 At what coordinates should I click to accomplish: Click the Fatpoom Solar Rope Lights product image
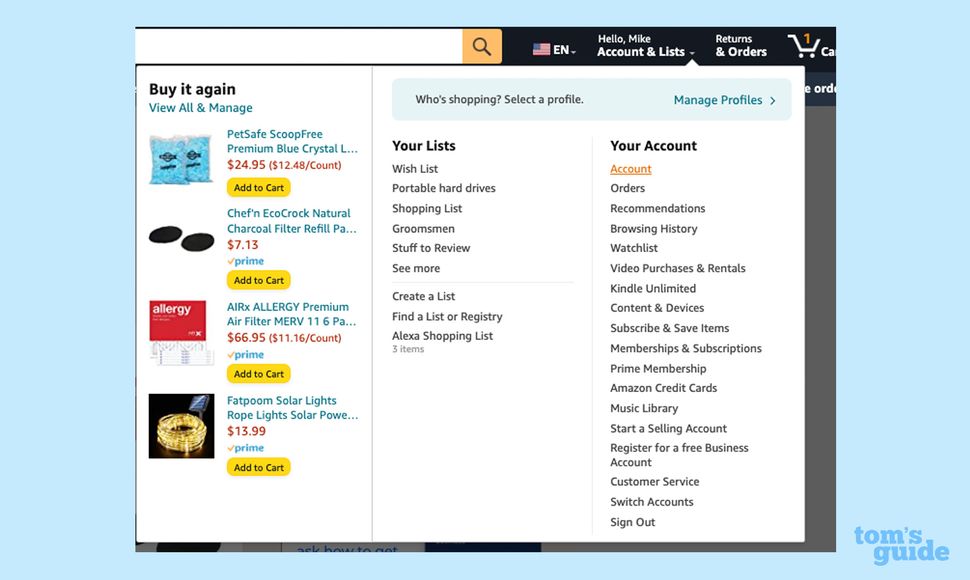(x=180, y=425)
